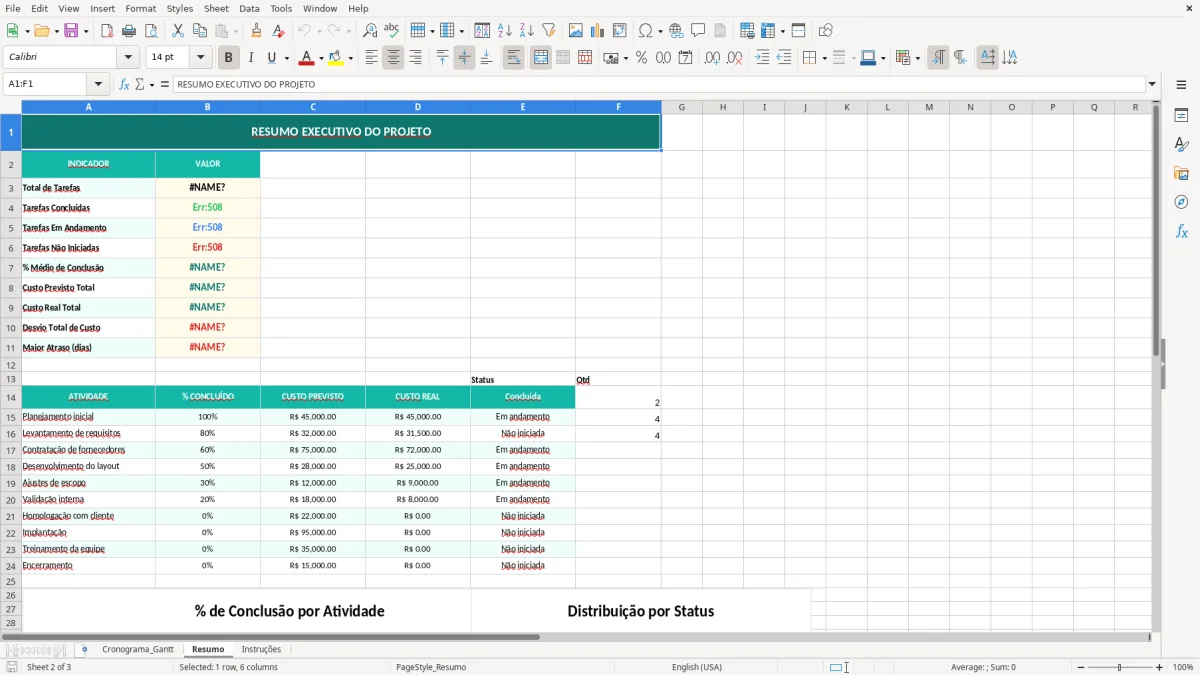The width and height of the screenshot is (1200, 675).
Task: Open the Underline style dropdown arrow
Action: [x=286, y=58]
